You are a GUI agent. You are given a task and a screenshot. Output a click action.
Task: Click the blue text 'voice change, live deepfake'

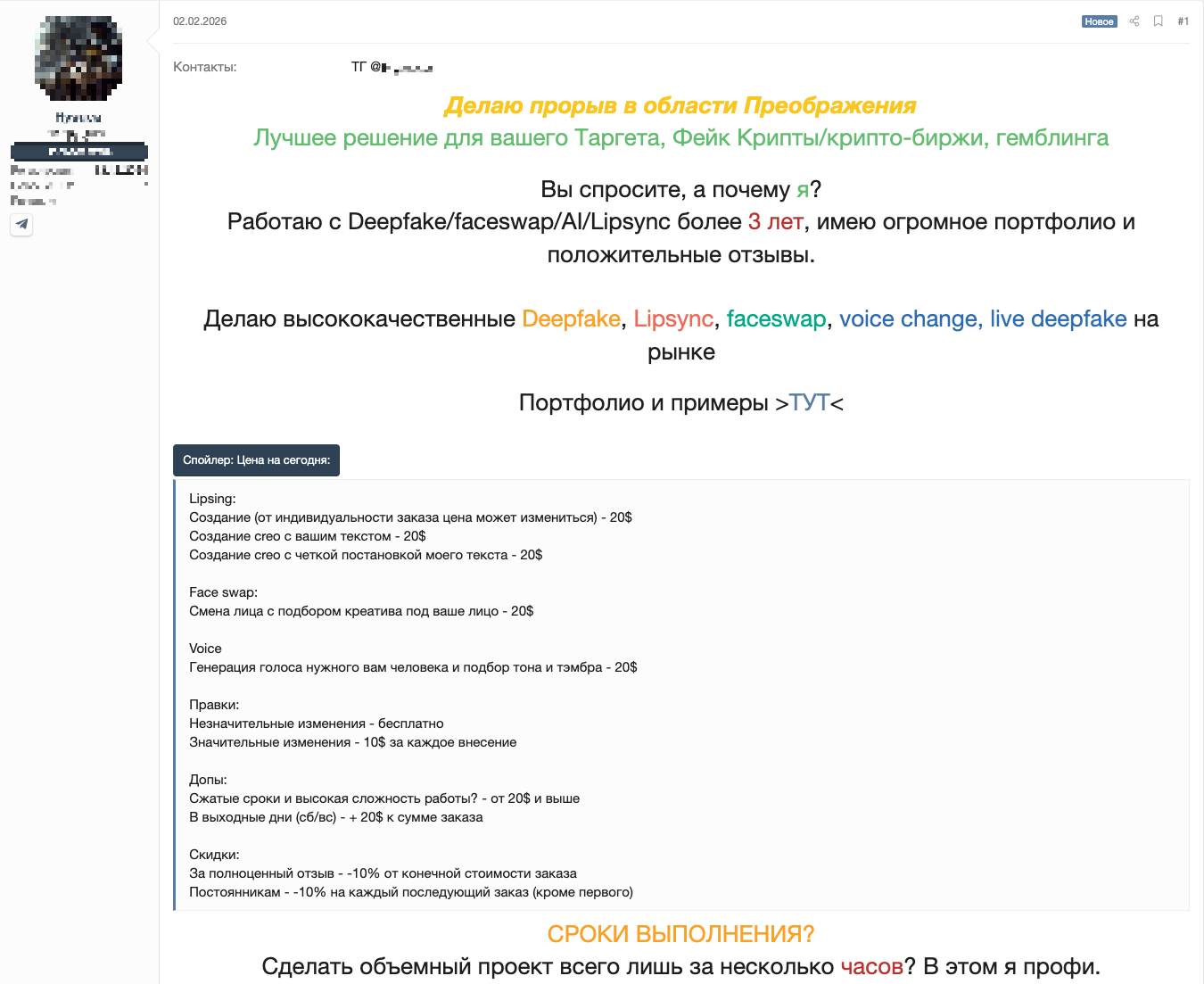pyautogui.click(x=983, y=319)
